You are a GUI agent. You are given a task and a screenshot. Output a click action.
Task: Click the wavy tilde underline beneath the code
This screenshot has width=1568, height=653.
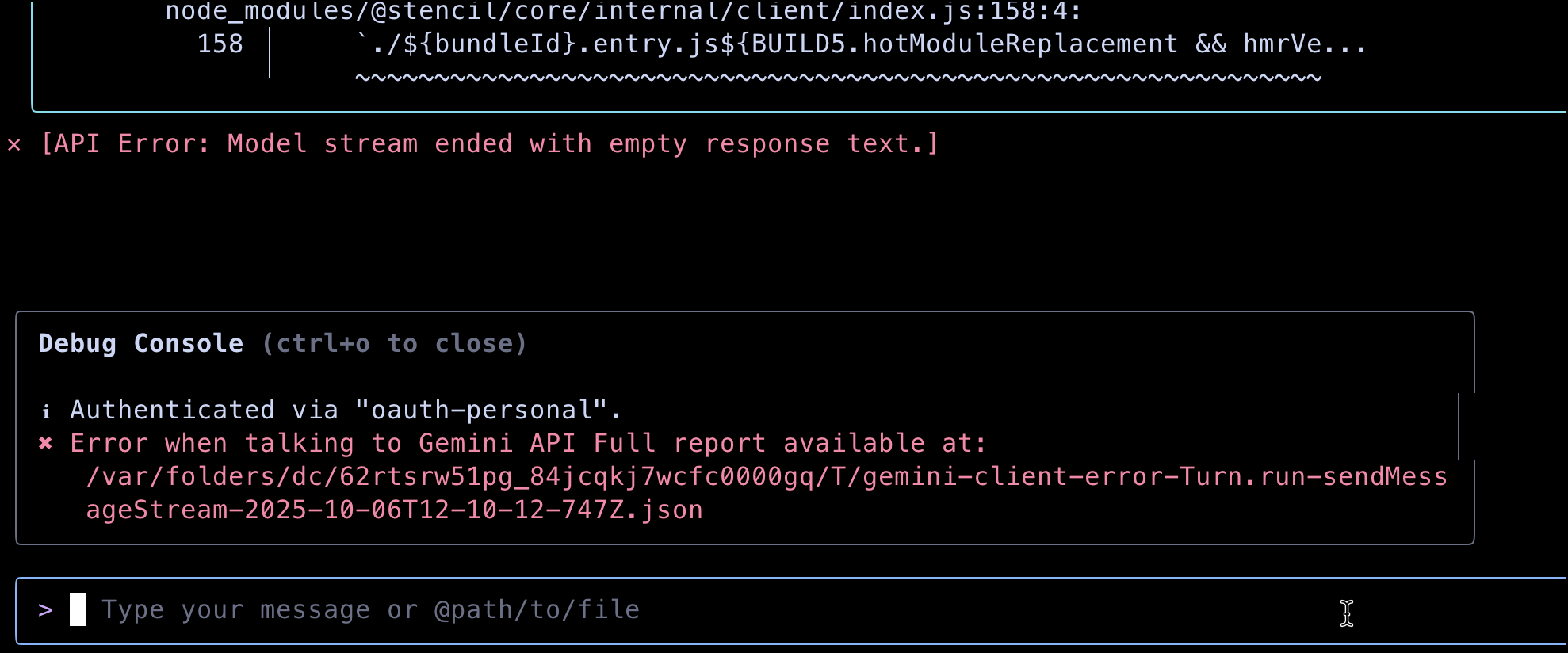pyautogui.click(x=838, y=78)
